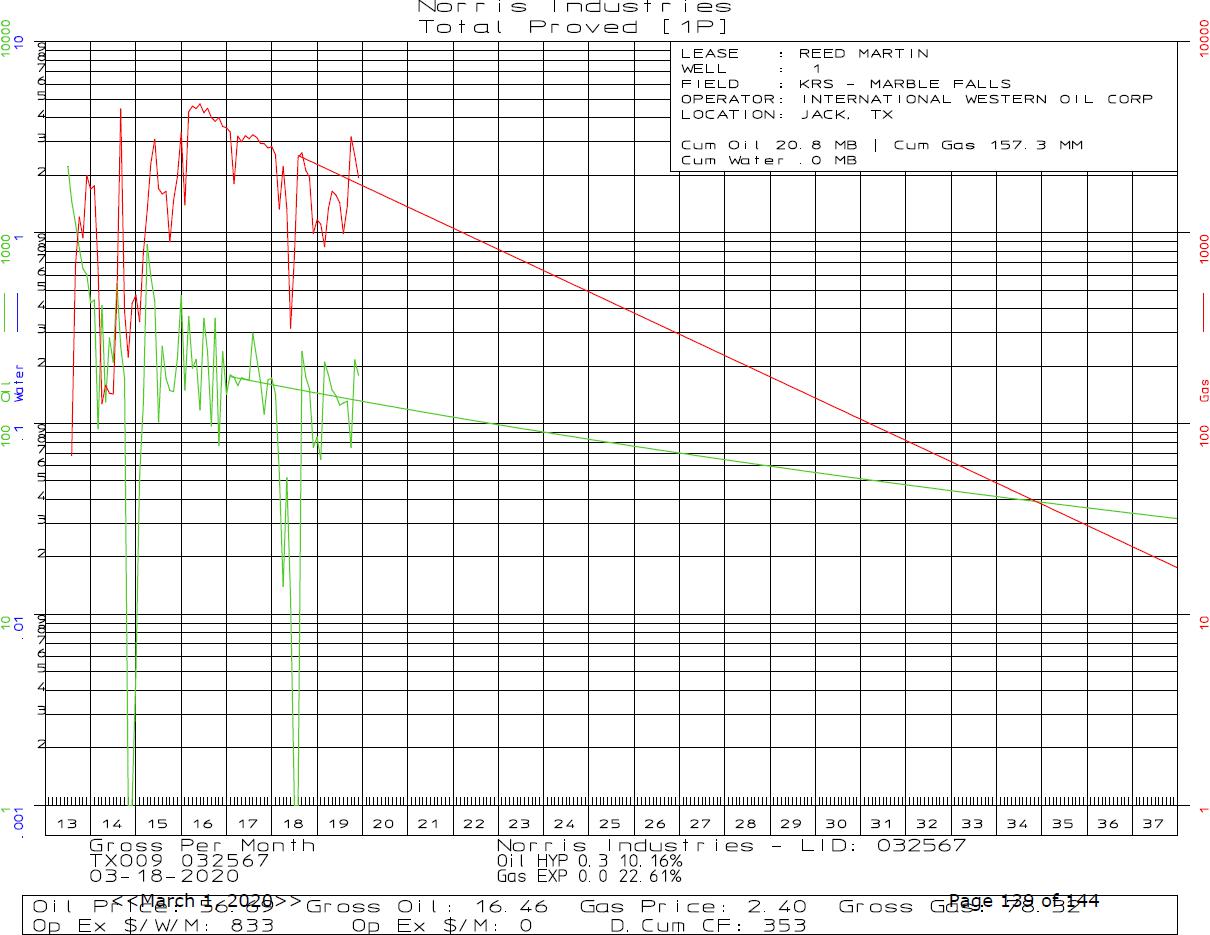Click the 'Page 139 of 144' indicator
The image size is (1210, 935).
[x=1023, y=901]
